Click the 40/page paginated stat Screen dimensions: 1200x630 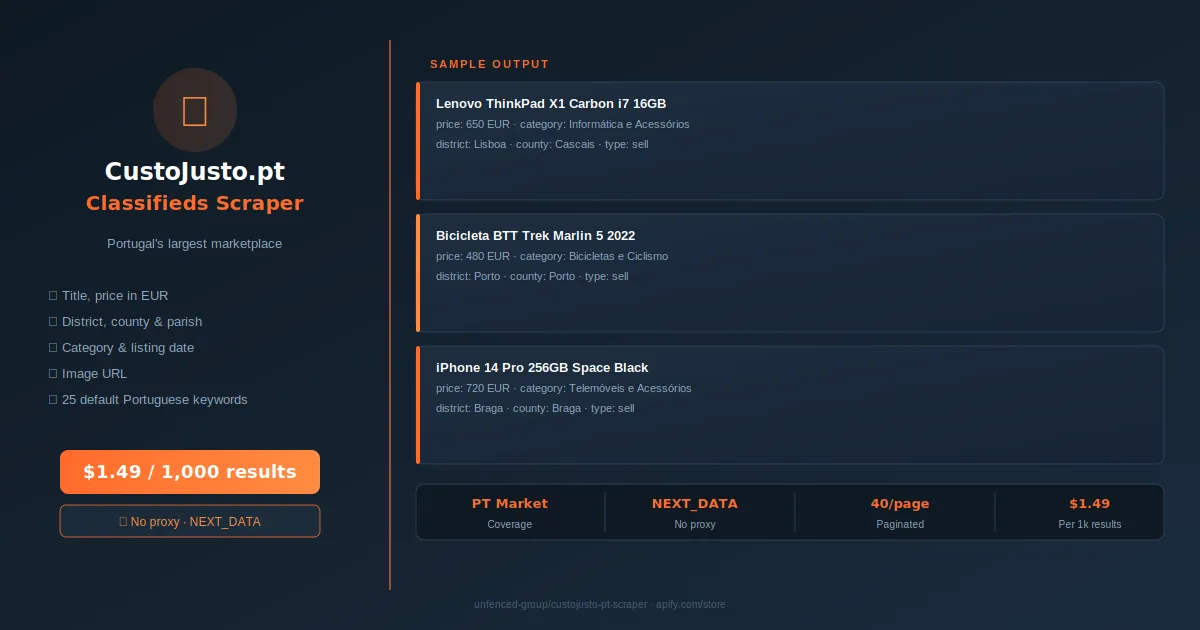900,512
